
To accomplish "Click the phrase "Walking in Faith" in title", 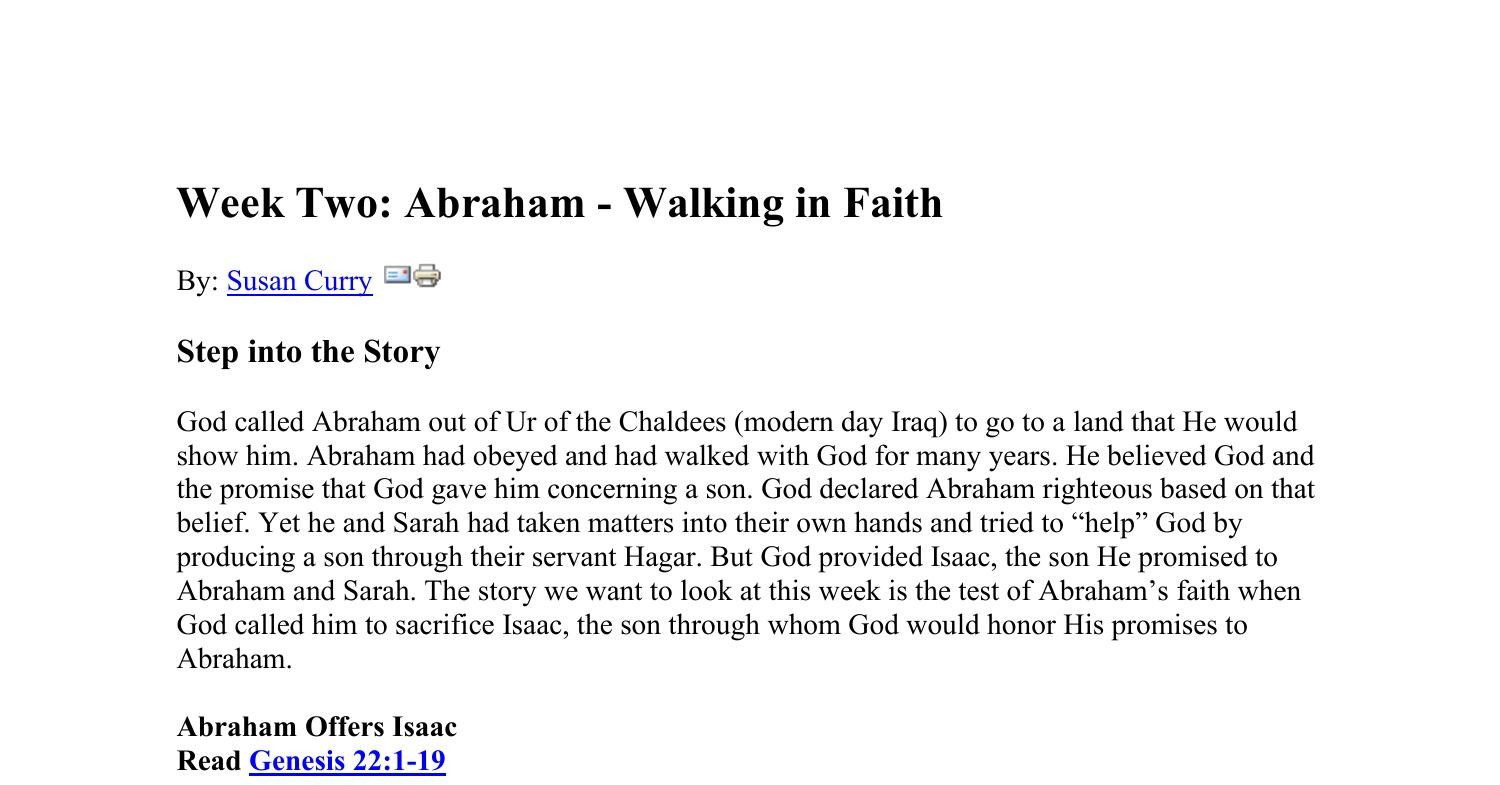I will coord(783,203).
